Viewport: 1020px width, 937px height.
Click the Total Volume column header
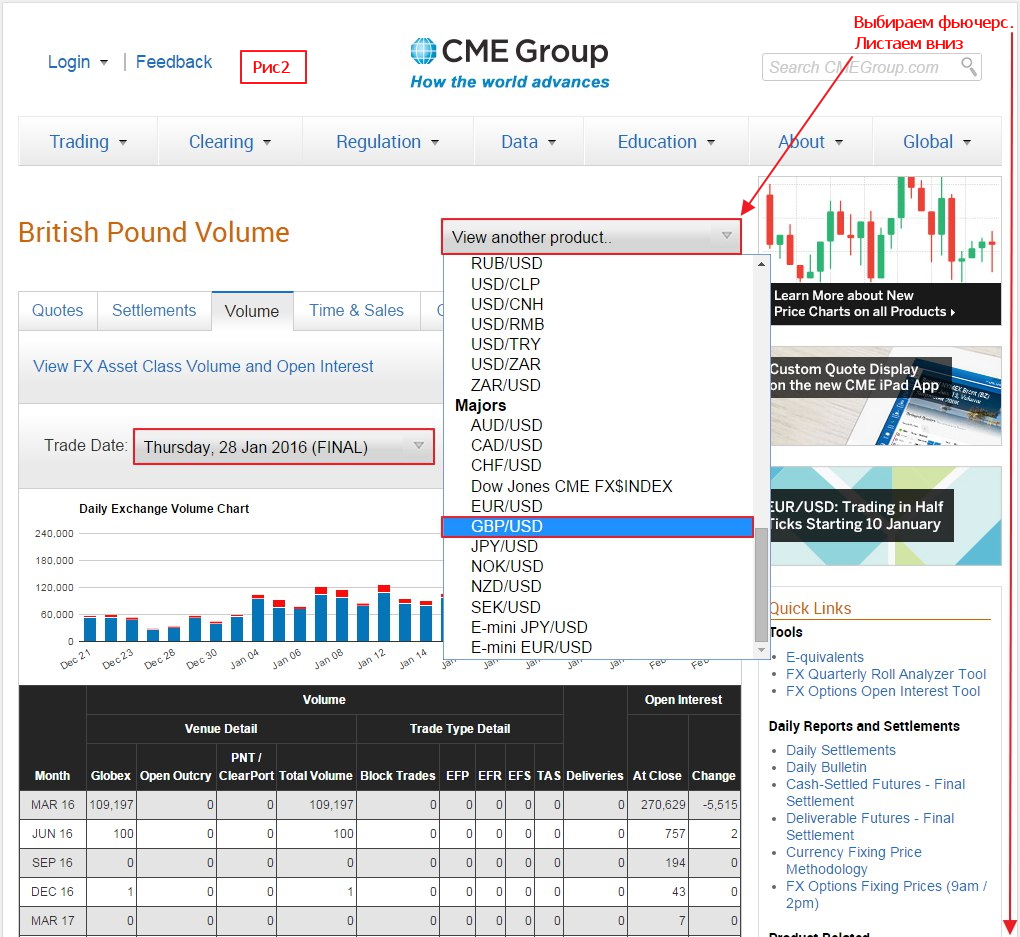pyautogui.click(x=315, y=776)
